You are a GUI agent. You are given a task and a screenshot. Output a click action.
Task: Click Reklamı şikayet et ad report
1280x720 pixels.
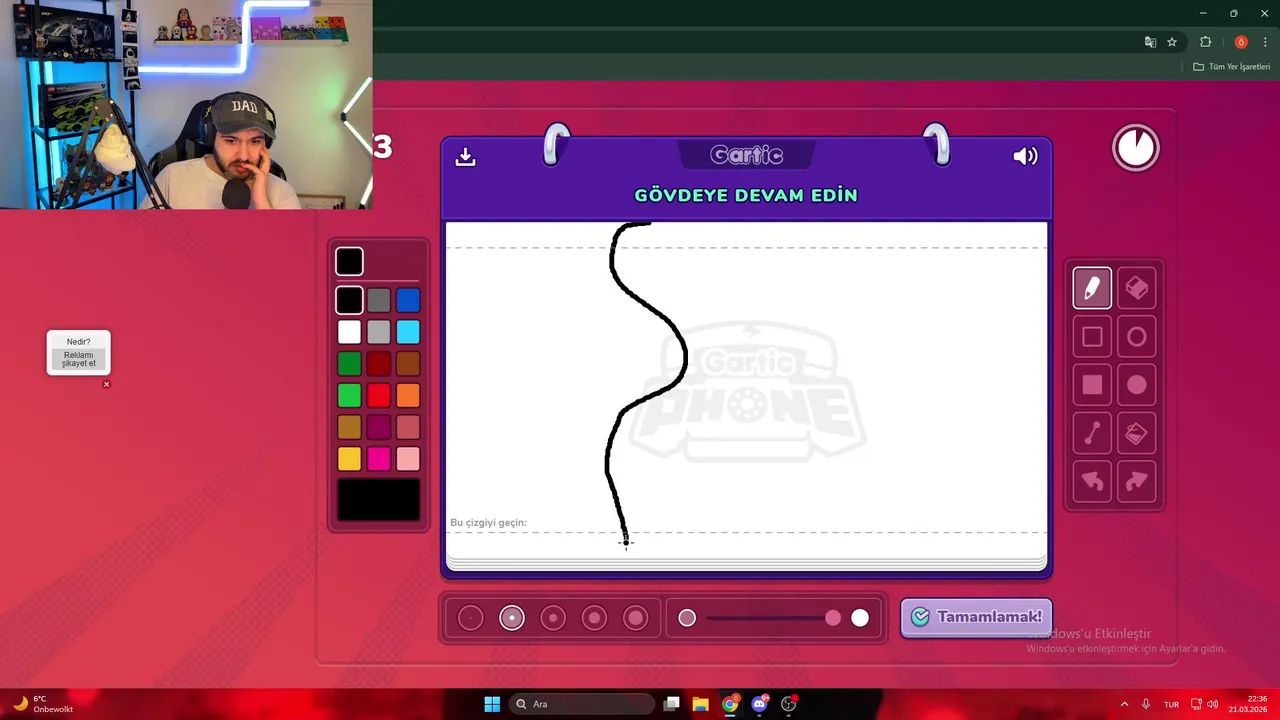point(79,359)
